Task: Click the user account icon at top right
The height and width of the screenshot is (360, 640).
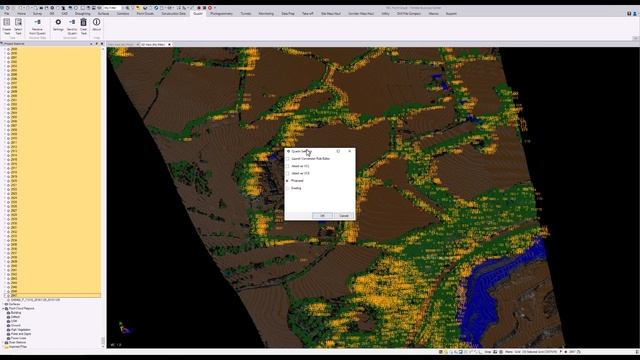Action: [635, 13]
